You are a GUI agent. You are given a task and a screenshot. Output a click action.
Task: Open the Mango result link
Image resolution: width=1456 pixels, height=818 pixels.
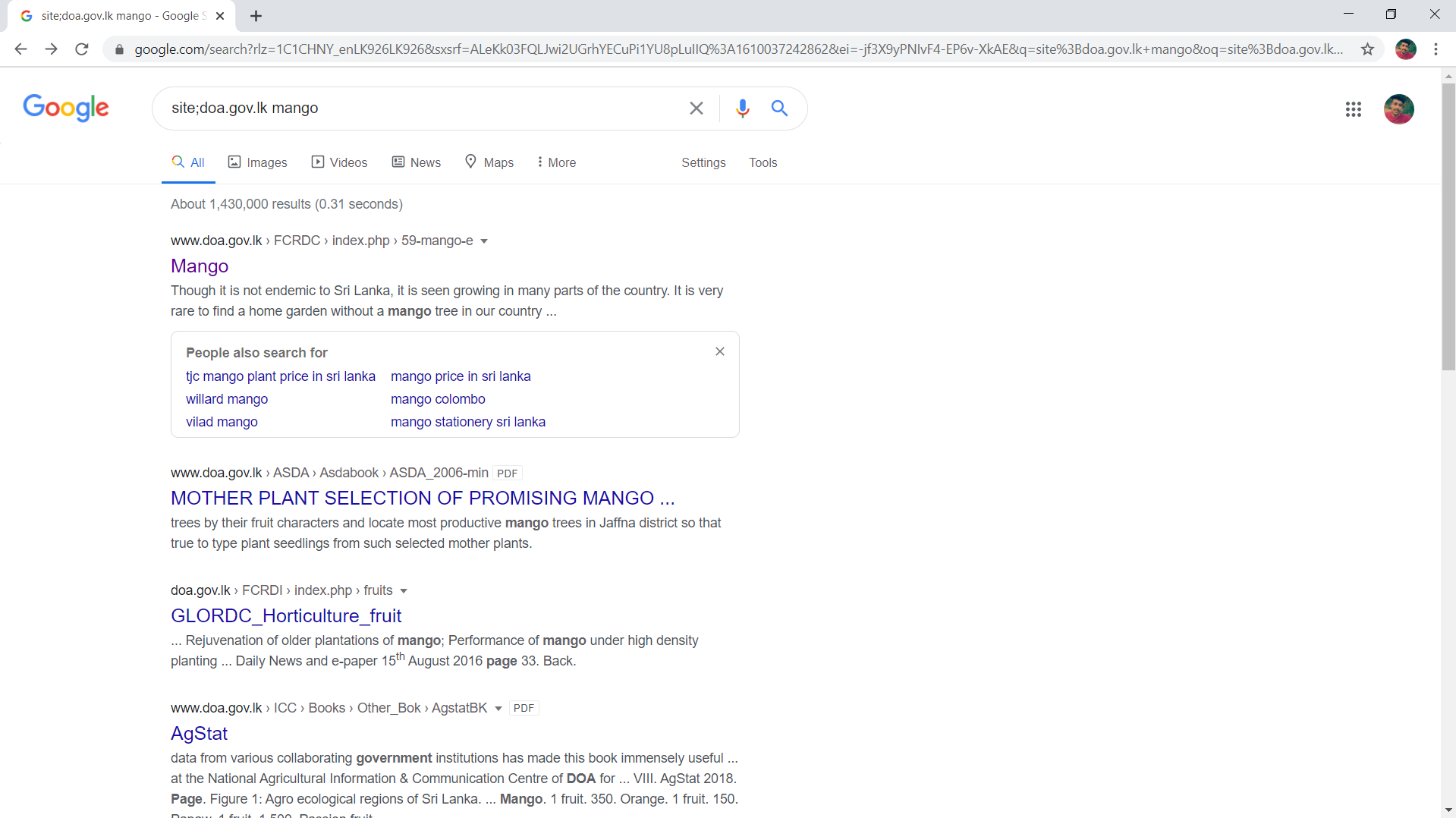(x=200, y=266)
